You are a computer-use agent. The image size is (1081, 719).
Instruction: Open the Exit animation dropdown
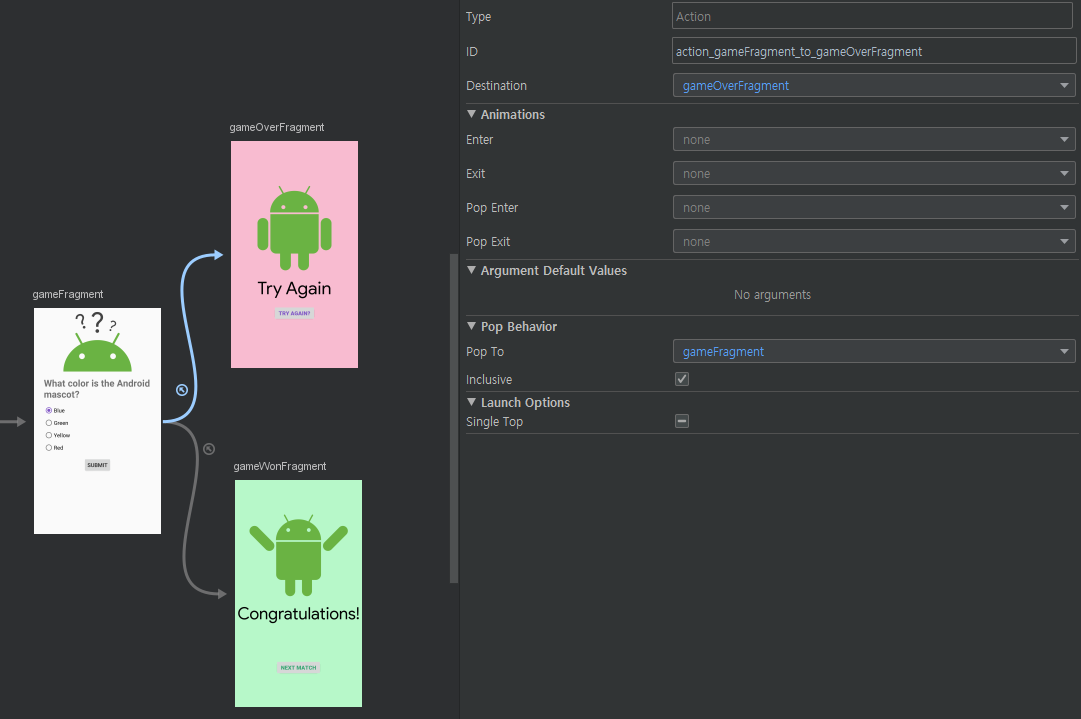point(873,174)
